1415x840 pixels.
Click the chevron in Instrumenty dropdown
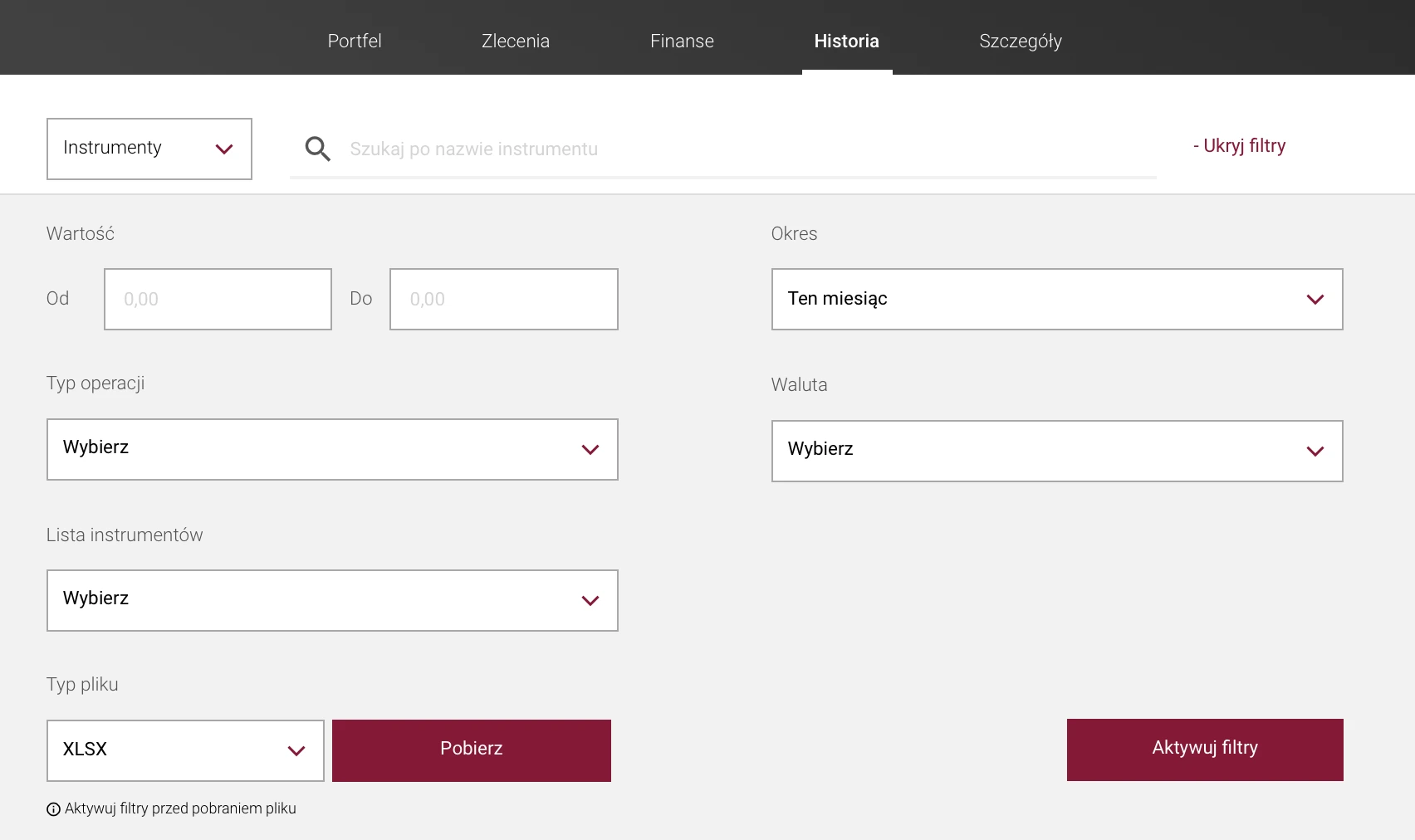[223, 149]
